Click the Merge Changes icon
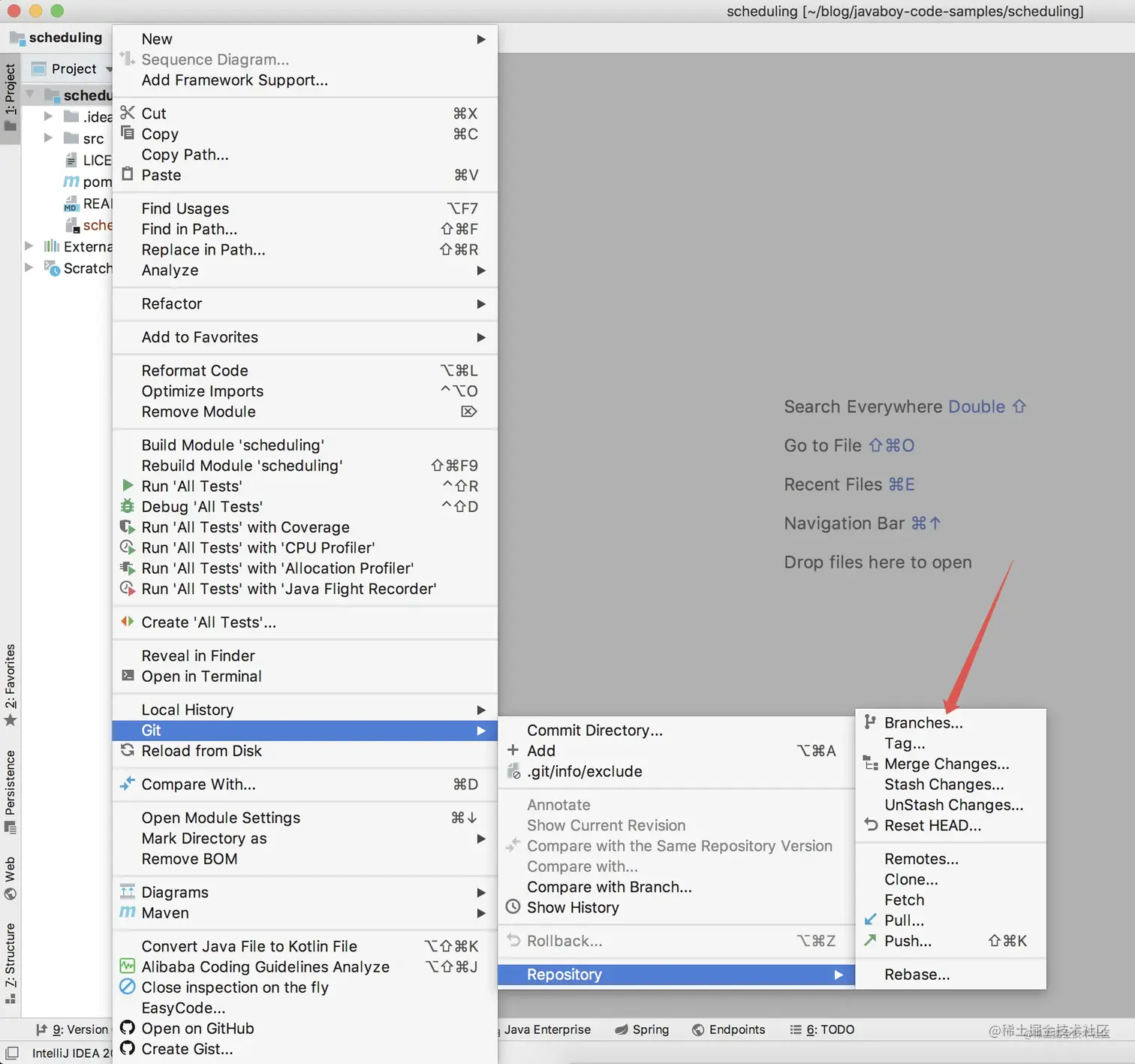The width and height of the screenshot is (1135, 1064). (870, 763)
